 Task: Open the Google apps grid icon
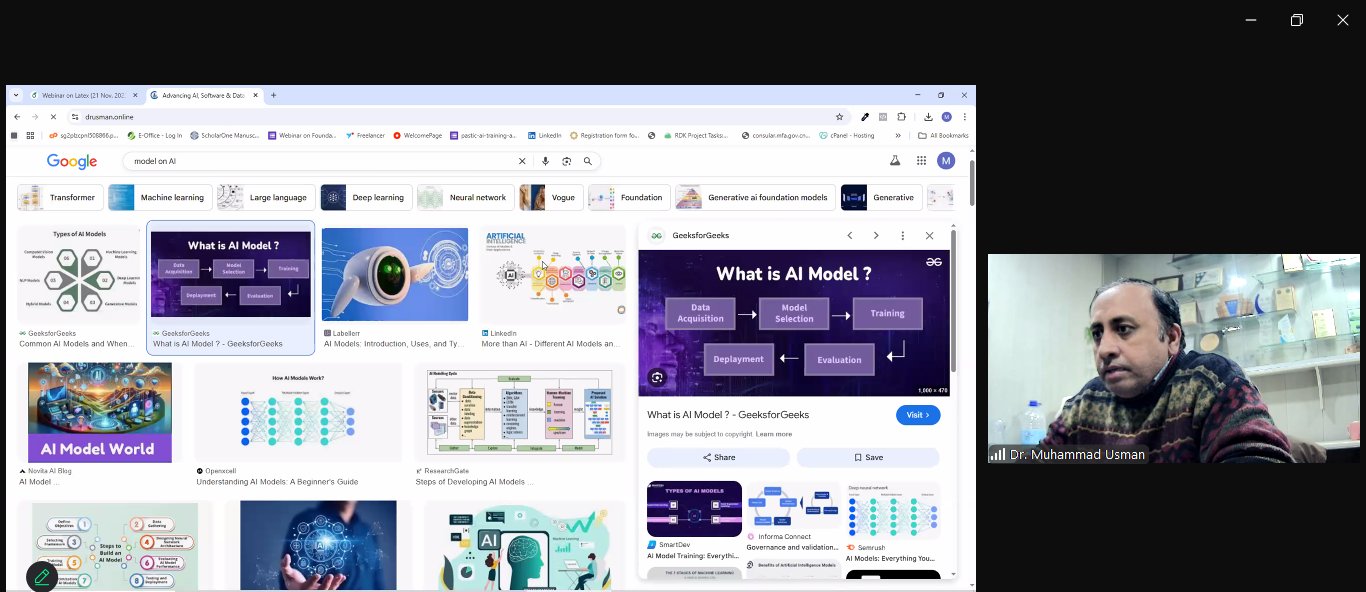pos(921,161)
